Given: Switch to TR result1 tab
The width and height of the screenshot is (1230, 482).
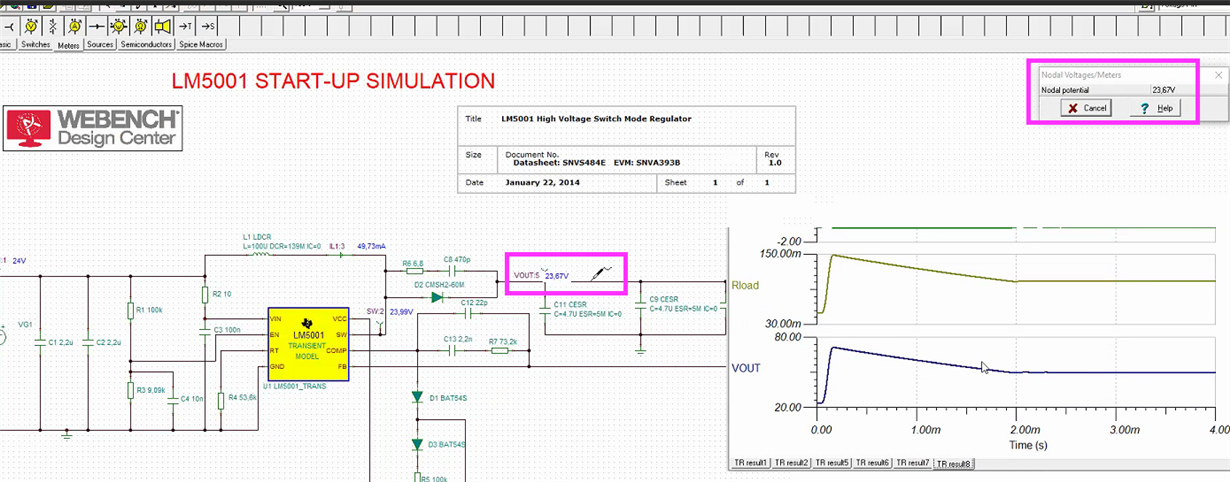Looking at the screenshot, I should point(750,463).
